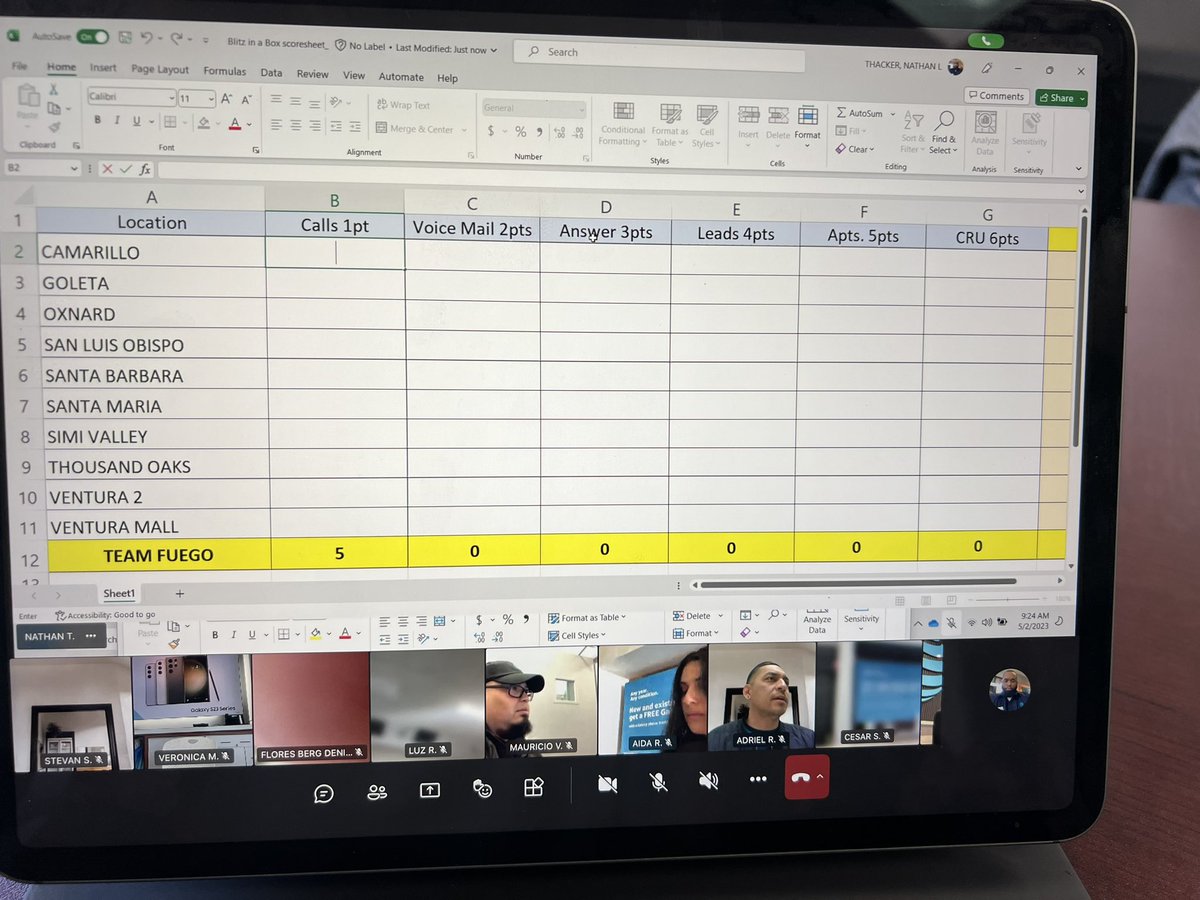Toggle the camera in meeting bar
Viewport: 1200px width, 900px height.
tap(607, 784)
